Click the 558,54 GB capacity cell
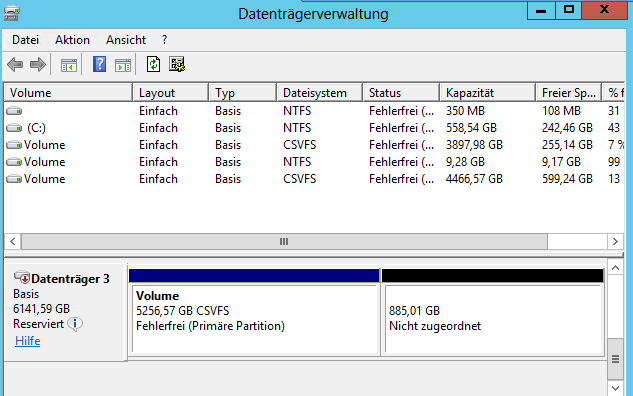The height and width of the screenshot is (396, 633). coord(471,128)
